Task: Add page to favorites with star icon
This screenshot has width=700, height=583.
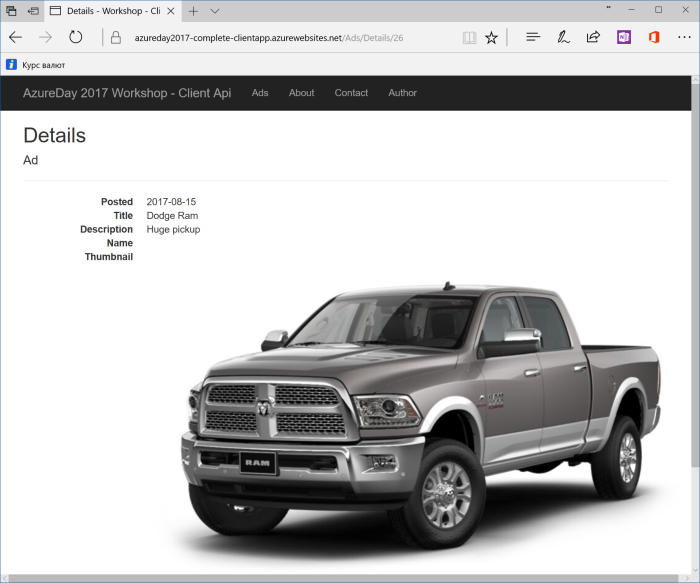Action: pyautogui.click(x=491, y=37)
